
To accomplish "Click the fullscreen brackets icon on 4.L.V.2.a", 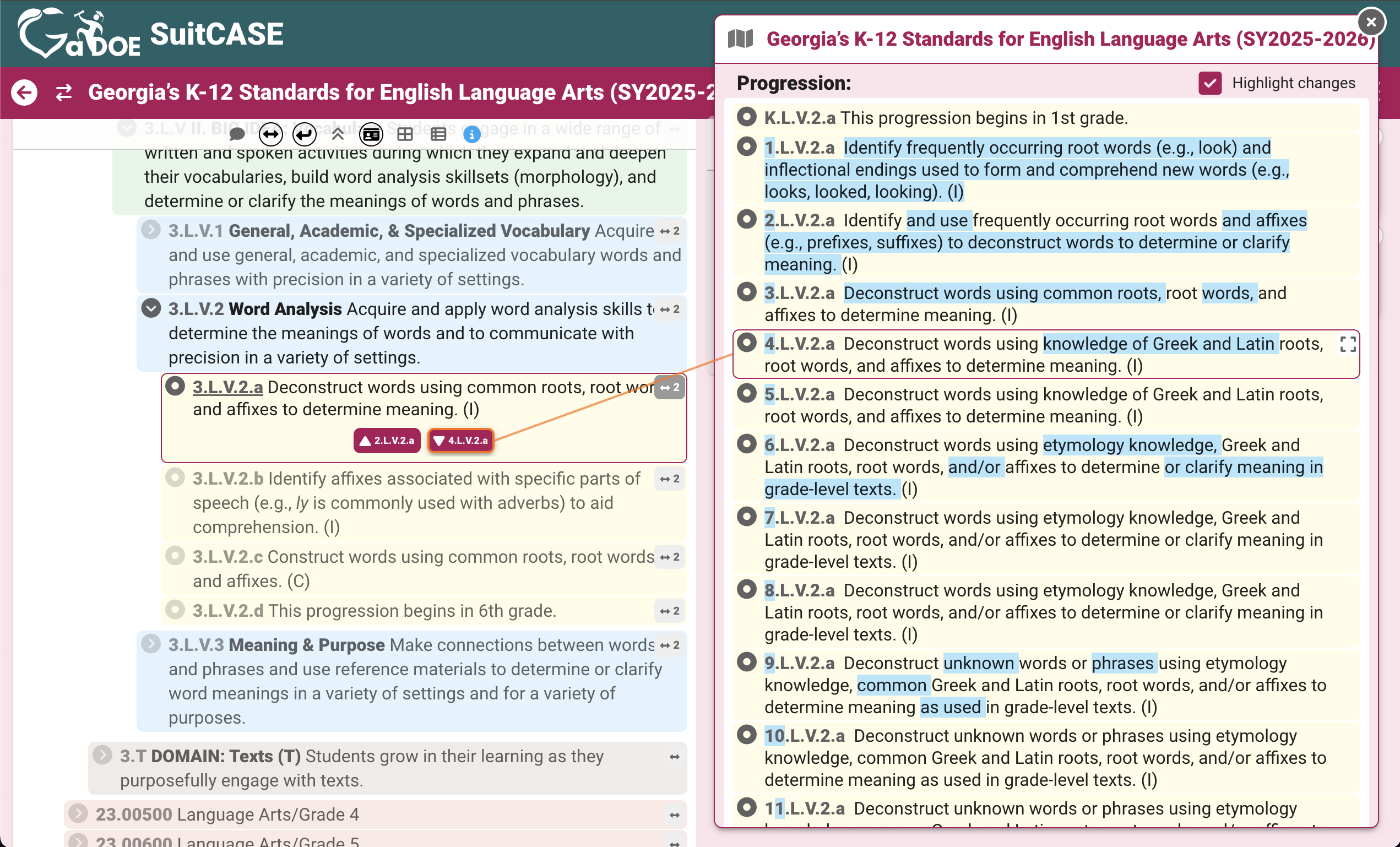I will (x=1348, y=344).
